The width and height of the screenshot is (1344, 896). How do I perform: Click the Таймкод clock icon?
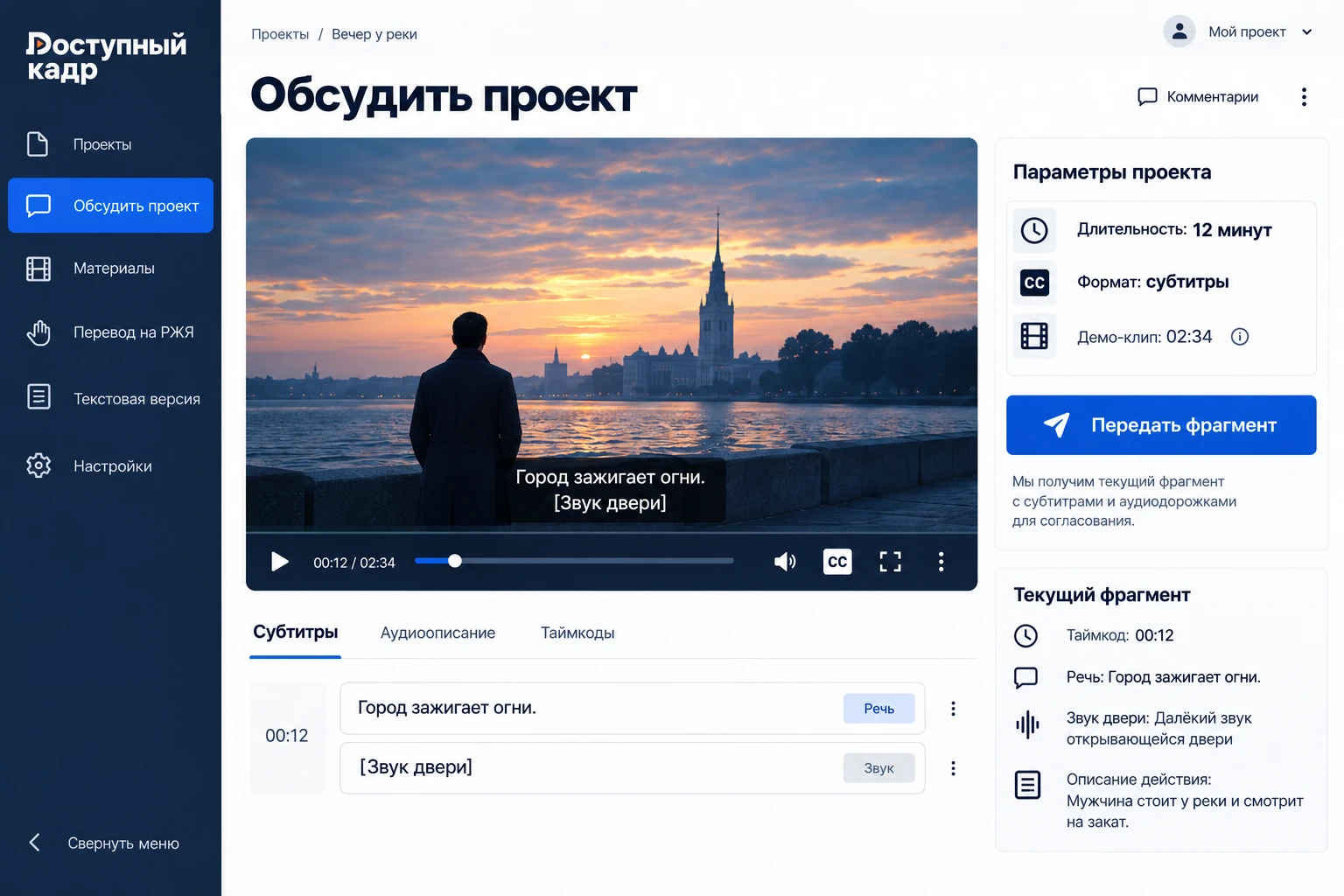[1025, 636]
